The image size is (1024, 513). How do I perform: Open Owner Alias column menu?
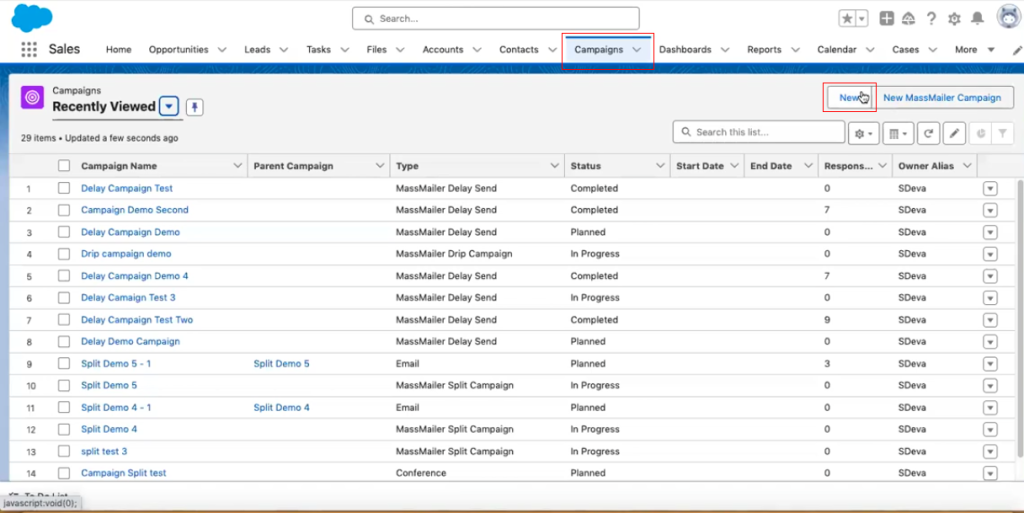tap(967, 166)
